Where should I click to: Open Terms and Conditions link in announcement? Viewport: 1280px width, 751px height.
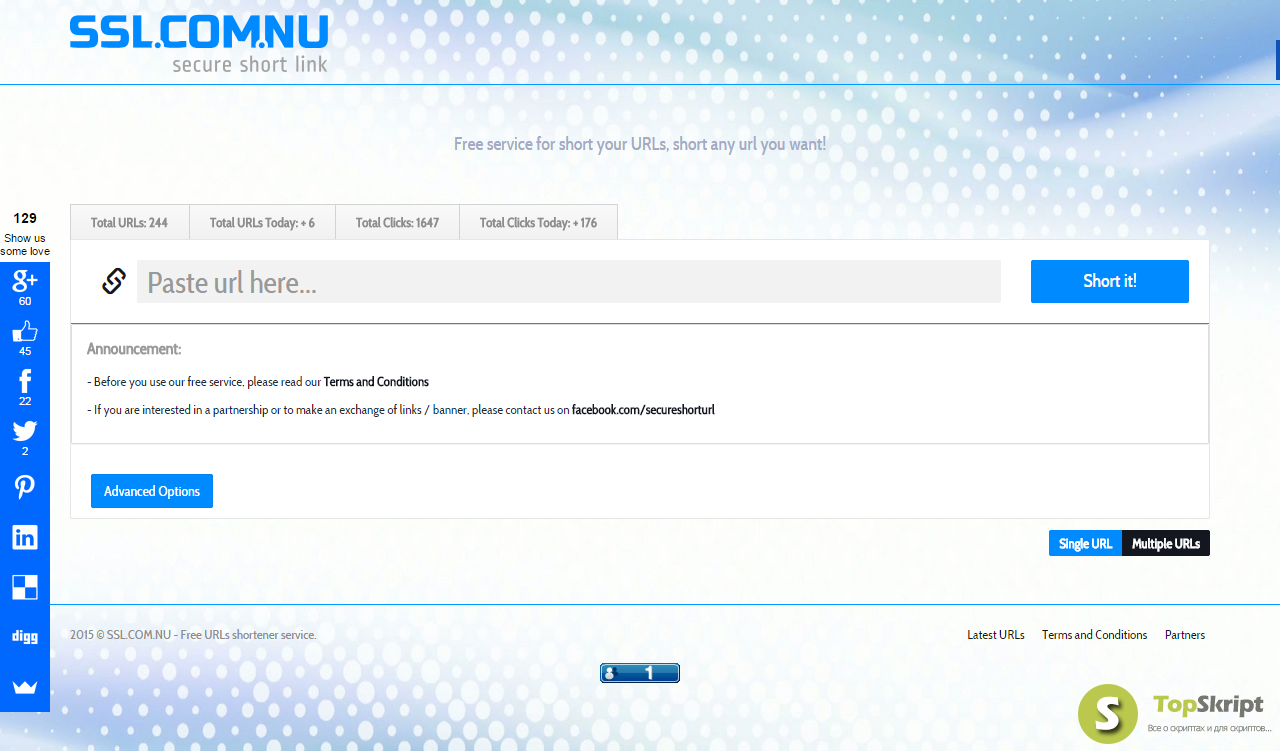tap(376, 382)
